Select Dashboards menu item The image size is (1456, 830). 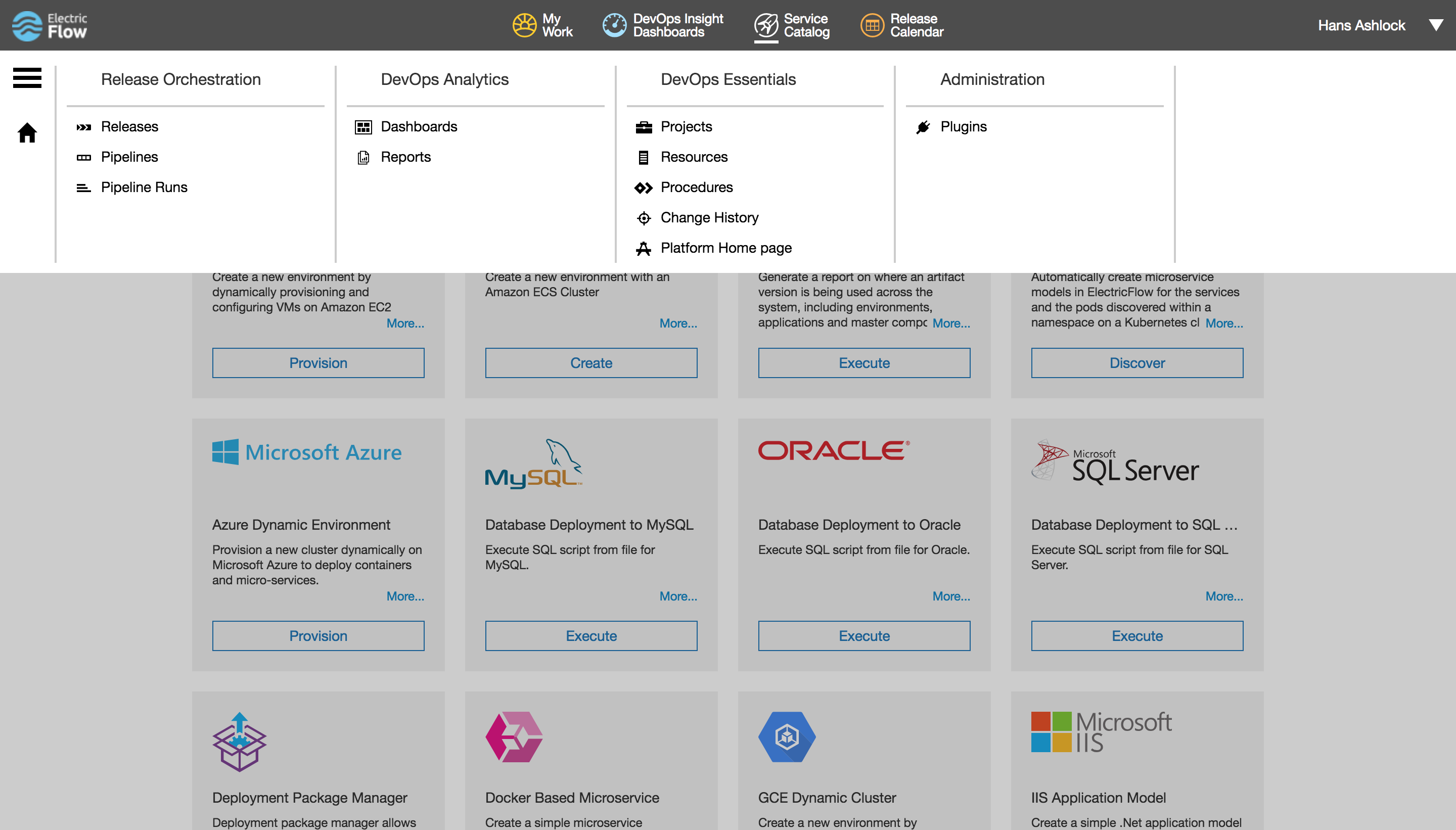(419, 126)
